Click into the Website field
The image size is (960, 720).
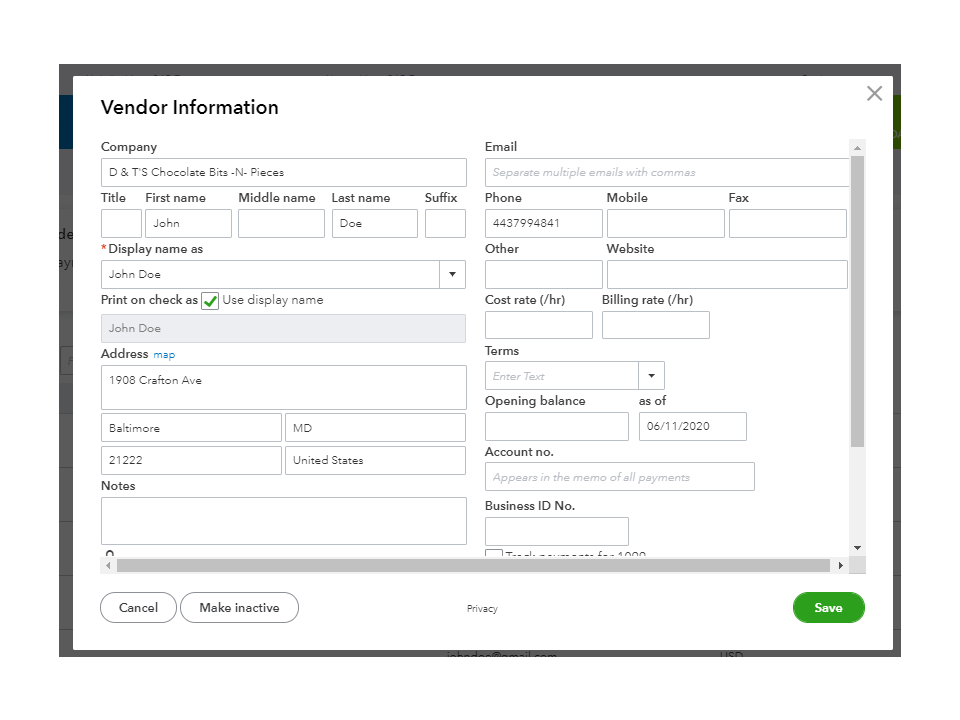727,274
